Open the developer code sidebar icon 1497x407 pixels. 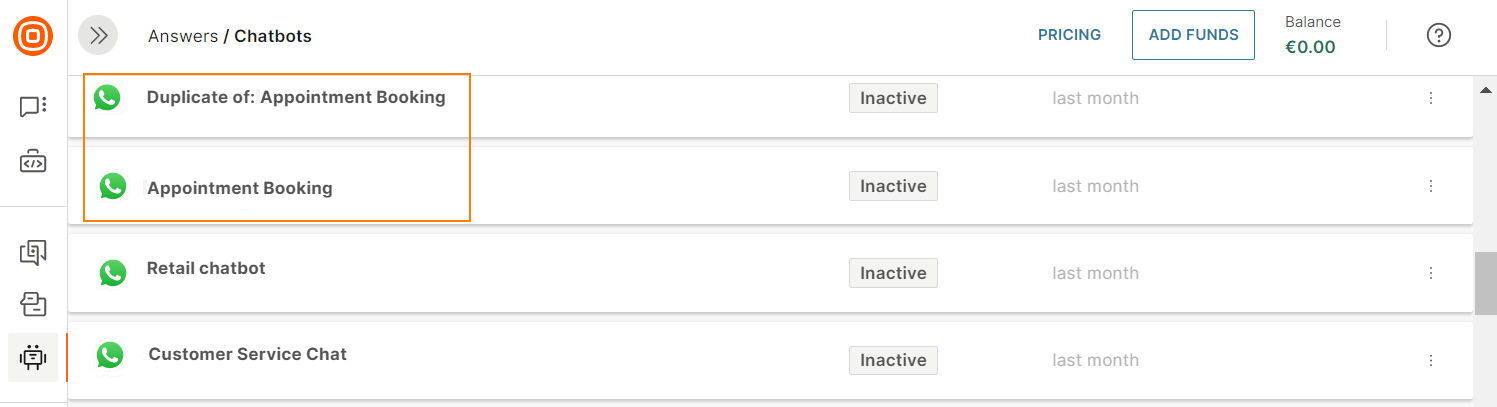pyautogui.click(x=33, y=161)
